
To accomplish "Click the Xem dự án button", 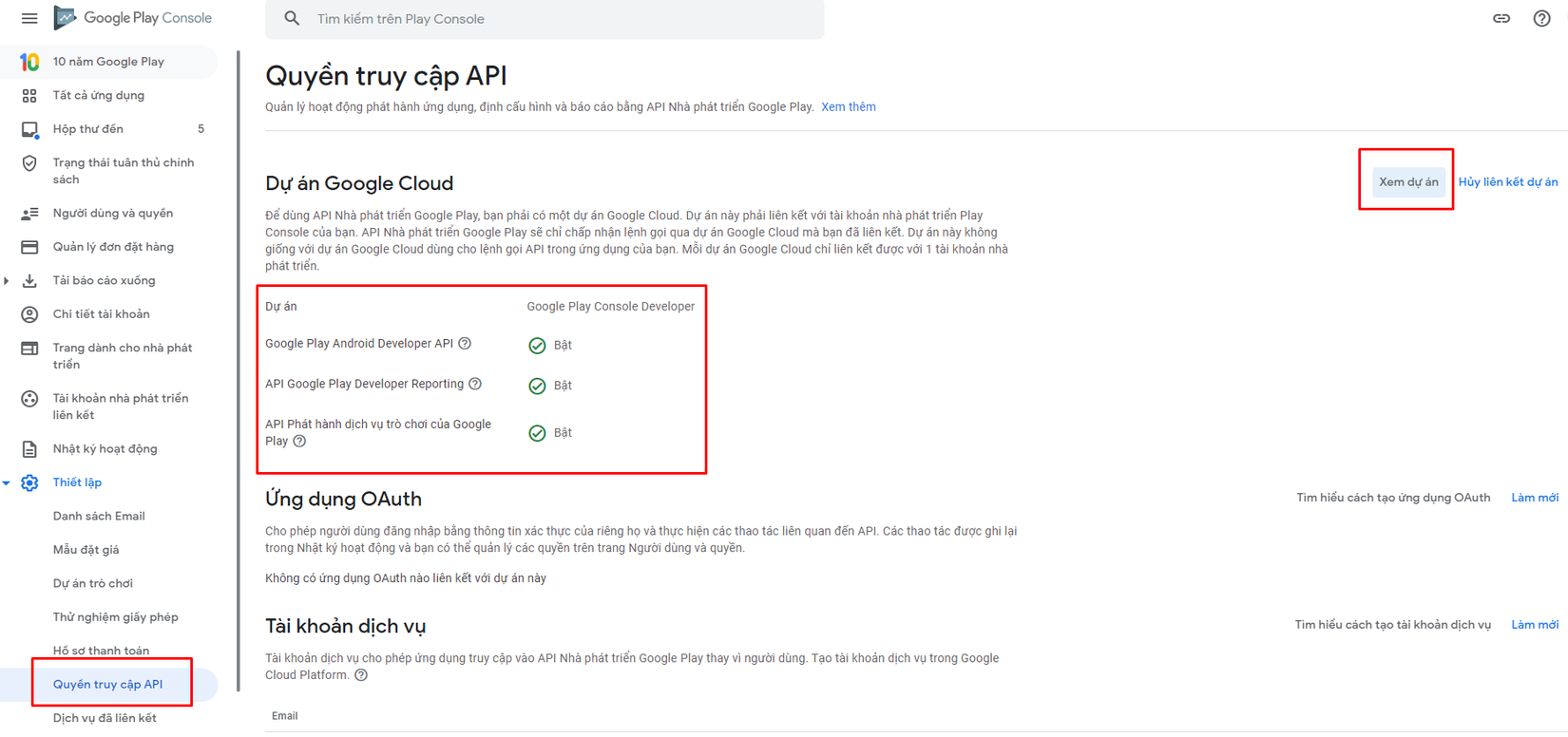I will [x=1408, y=181].
